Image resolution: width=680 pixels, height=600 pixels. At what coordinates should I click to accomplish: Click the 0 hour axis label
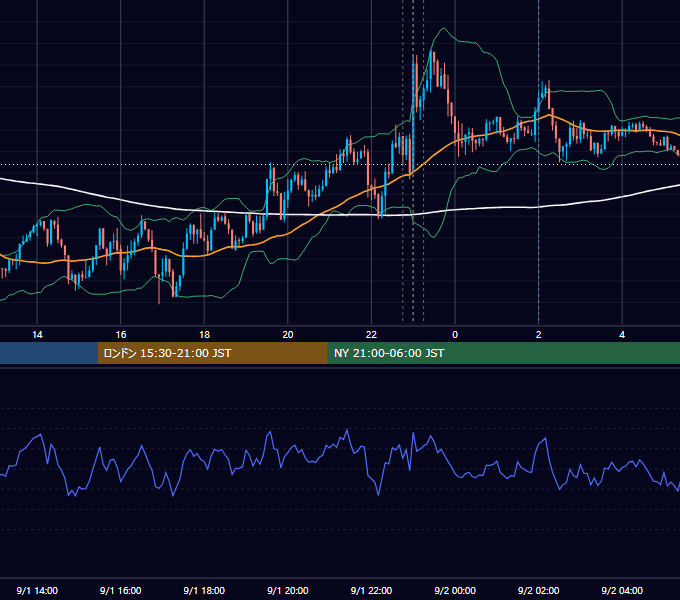point(455,335)
